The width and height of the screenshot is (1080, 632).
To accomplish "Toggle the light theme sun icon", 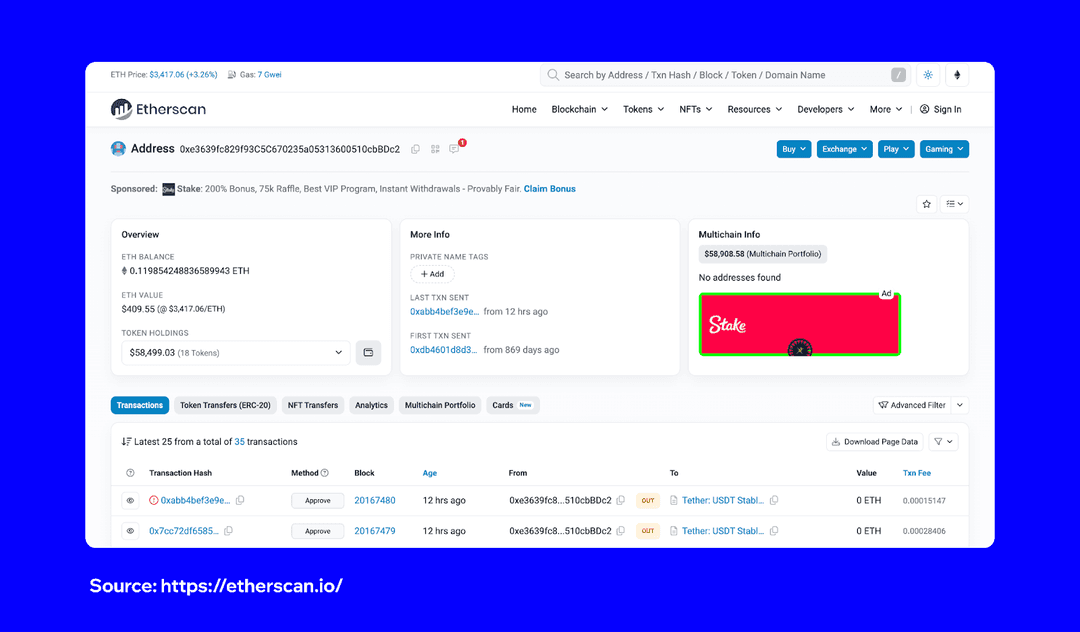I will (x=928, y=75).
